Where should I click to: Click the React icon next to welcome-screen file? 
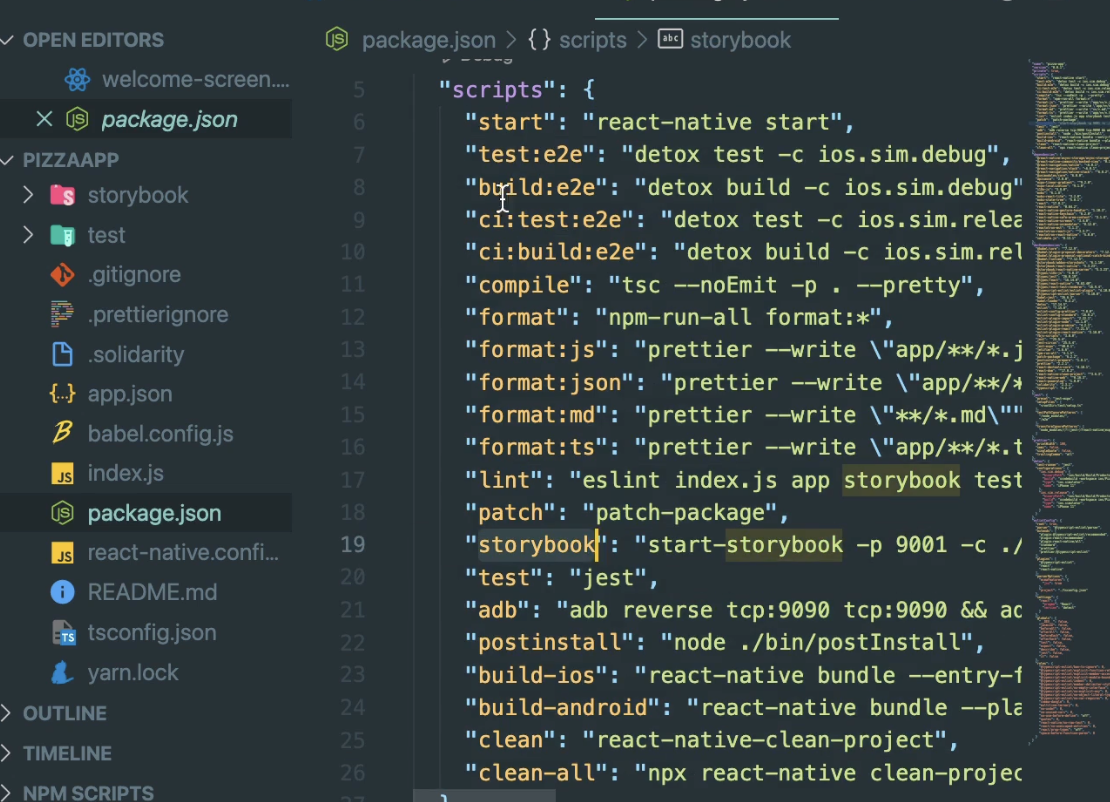tap(77, 79)
